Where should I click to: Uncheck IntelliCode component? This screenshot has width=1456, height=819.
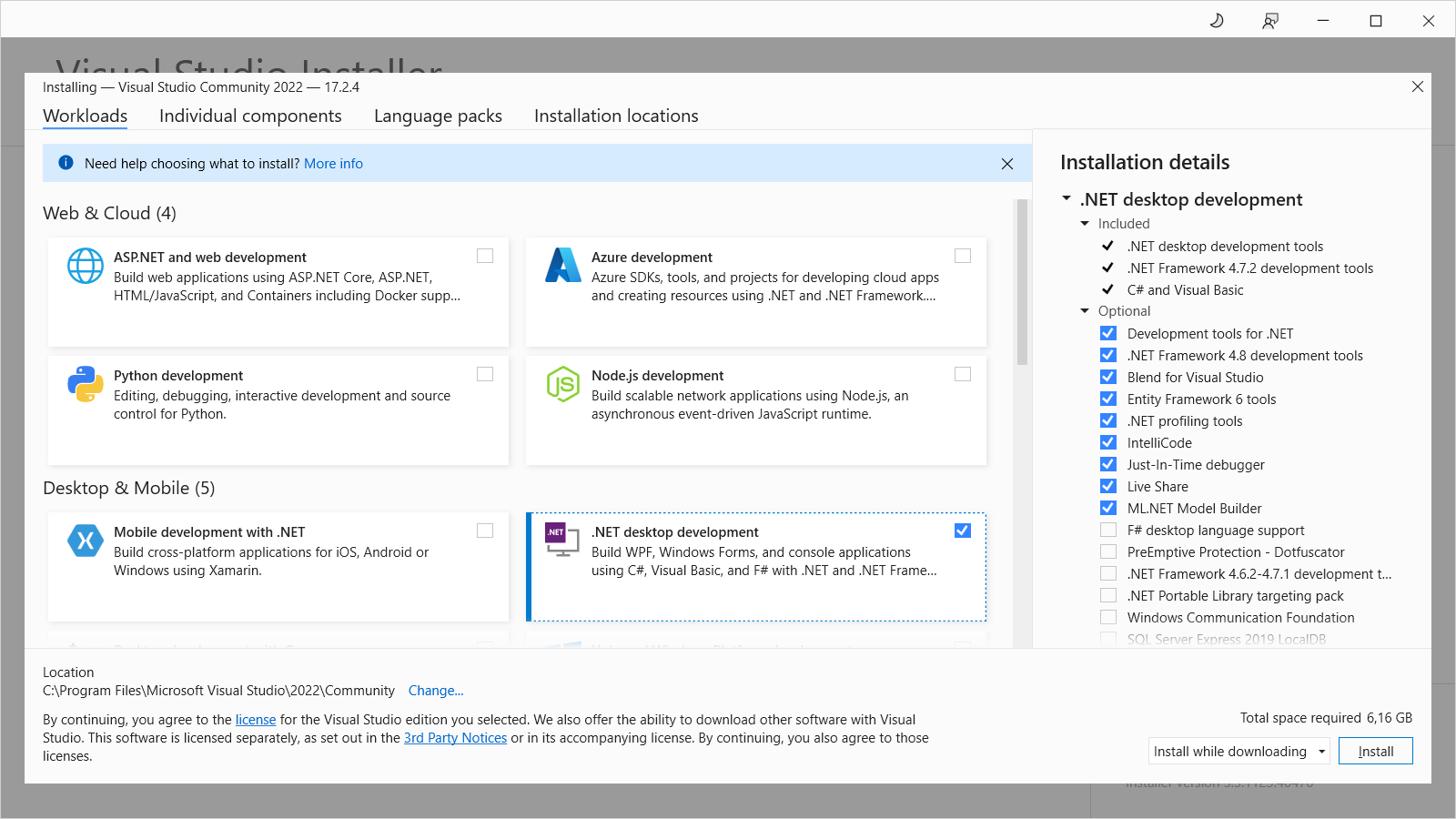1108,442
